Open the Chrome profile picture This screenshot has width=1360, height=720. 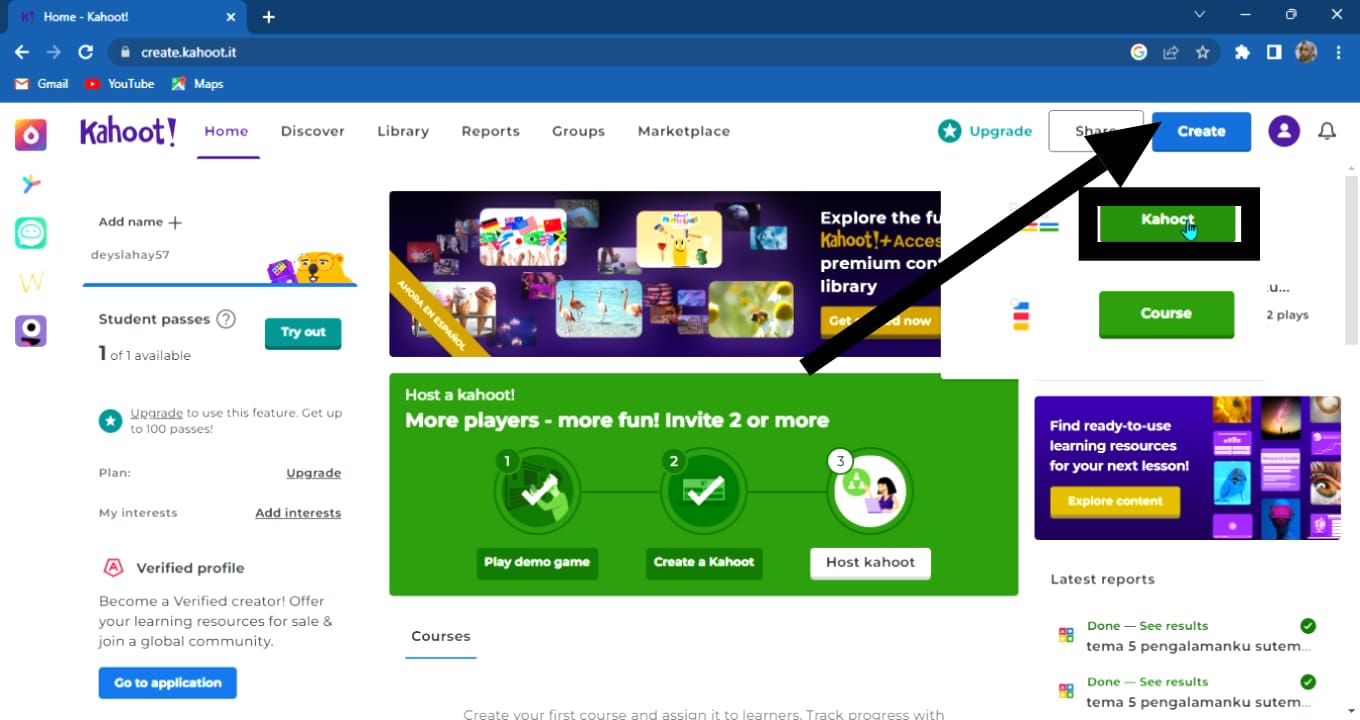coord(1306,52)
